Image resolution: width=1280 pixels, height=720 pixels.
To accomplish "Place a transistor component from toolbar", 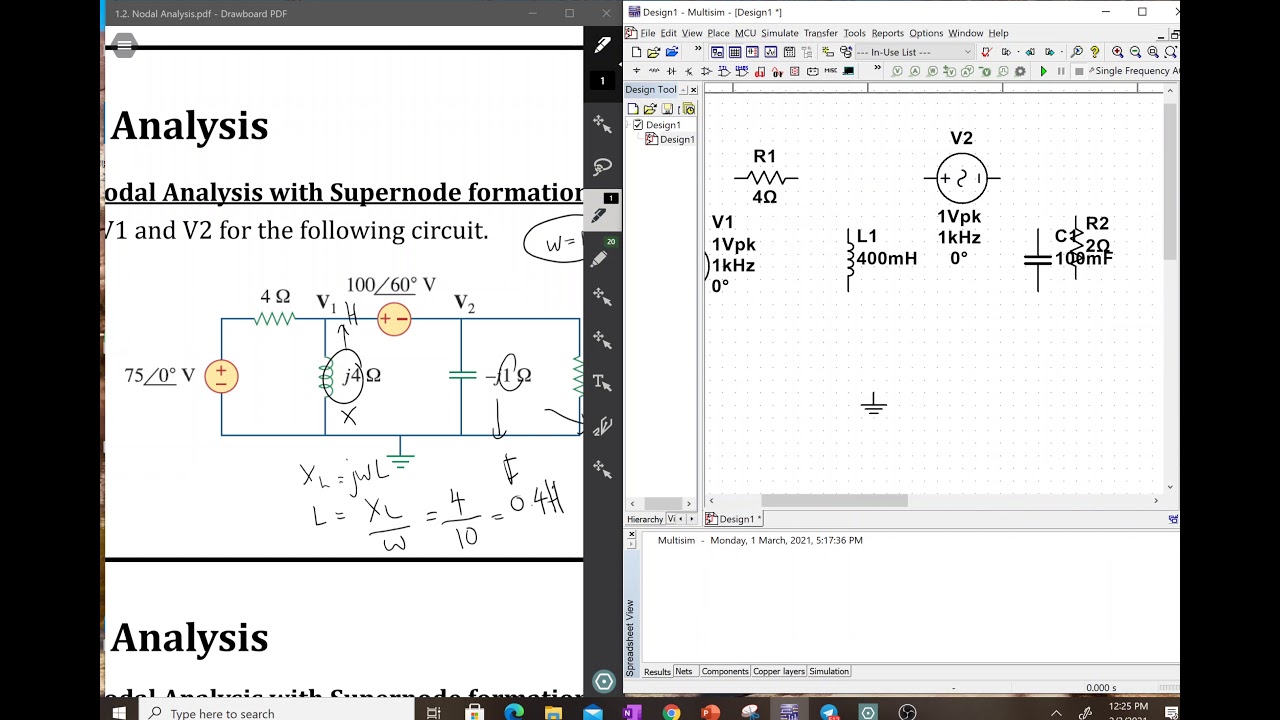I will (x=689, y=71).
